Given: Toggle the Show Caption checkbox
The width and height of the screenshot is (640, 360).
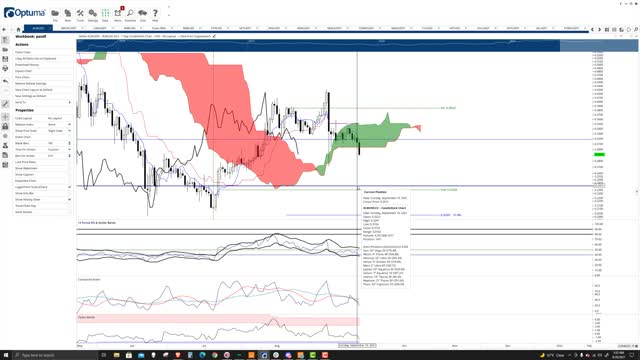Looking at the screenshot, I should [x=69, y=174].
